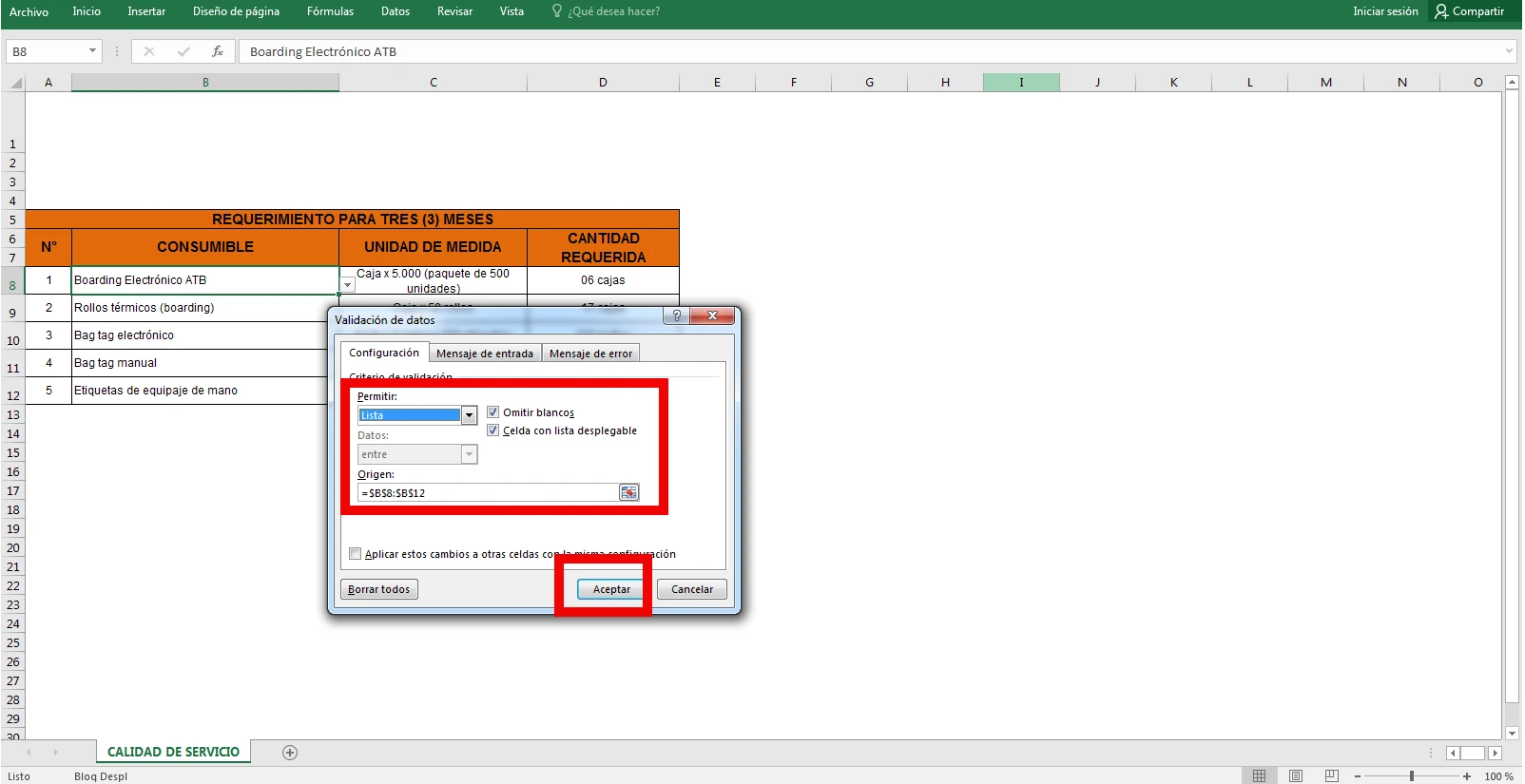Open the Fórmulas ribbon tab
The width and height of the screenshot is (1525, 784).
tap(330, 11)
